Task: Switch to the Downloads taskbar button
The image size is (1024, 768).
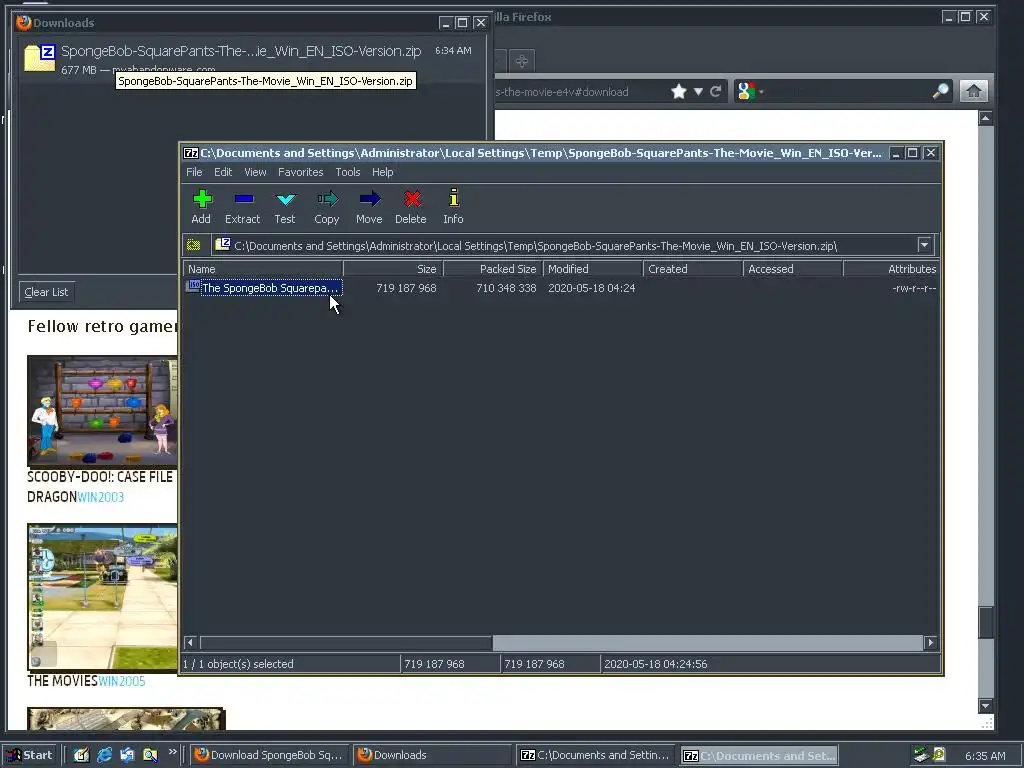Action: coord(432,755)
